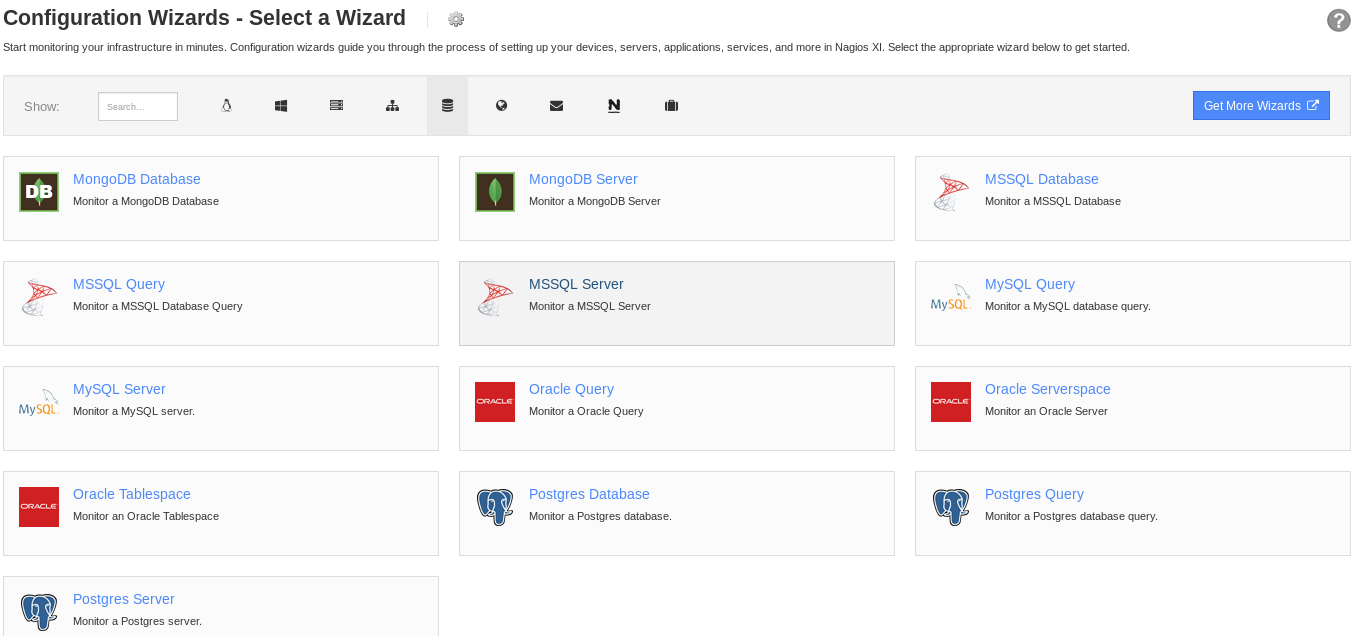This screenshot has height=636, width=1358.
Task: Click the 'Monitor a MongoDB Server' description
Action: coord(595,201)
